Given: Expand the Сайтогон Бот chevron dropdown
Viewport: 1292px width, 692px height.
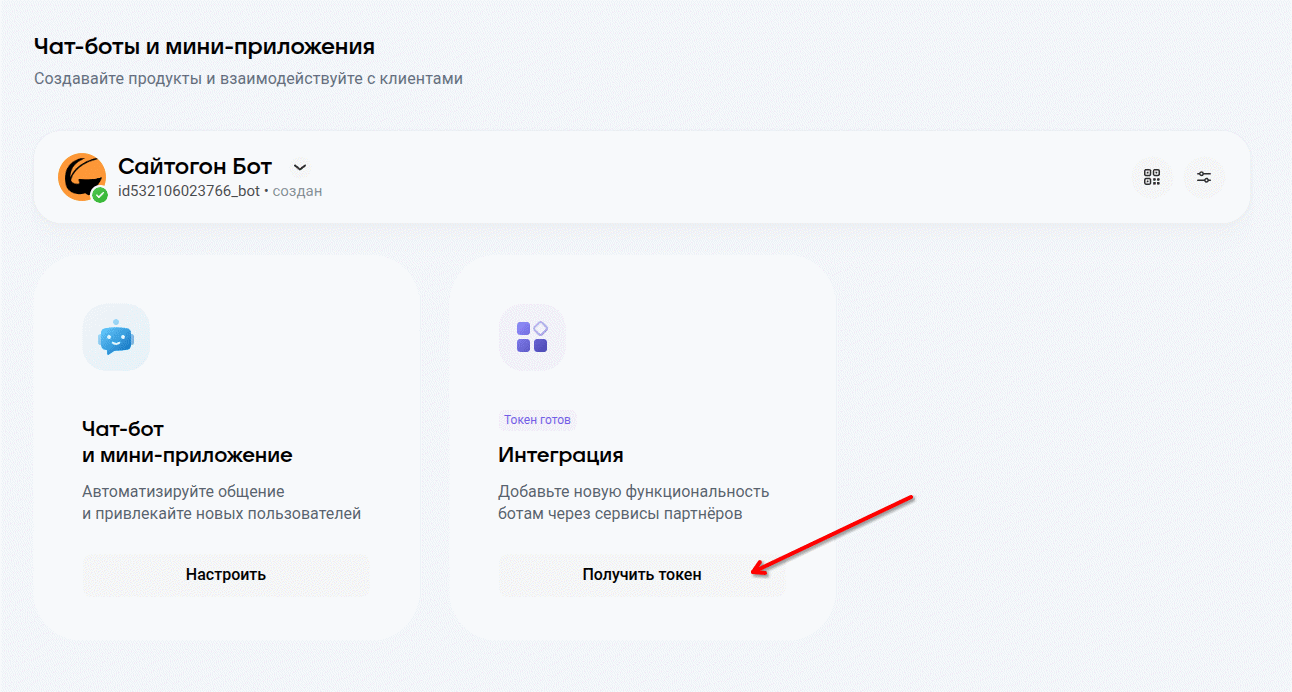Looking at the screenshot, I should 299,167.
